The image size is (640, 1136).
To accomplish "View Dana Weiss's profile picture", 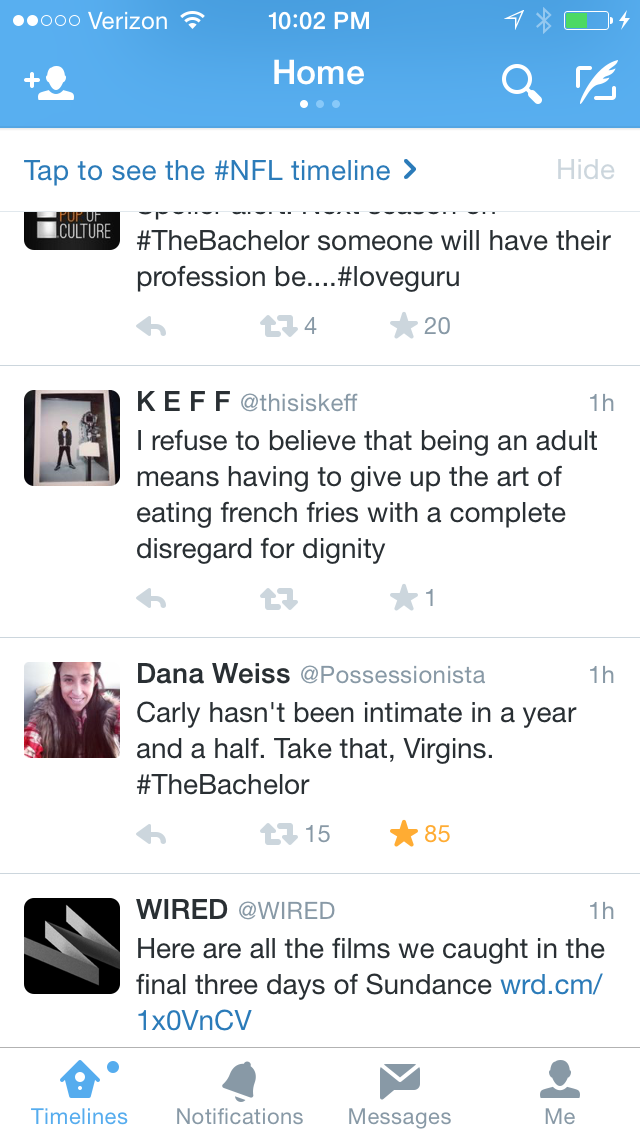I will [72, 709].
